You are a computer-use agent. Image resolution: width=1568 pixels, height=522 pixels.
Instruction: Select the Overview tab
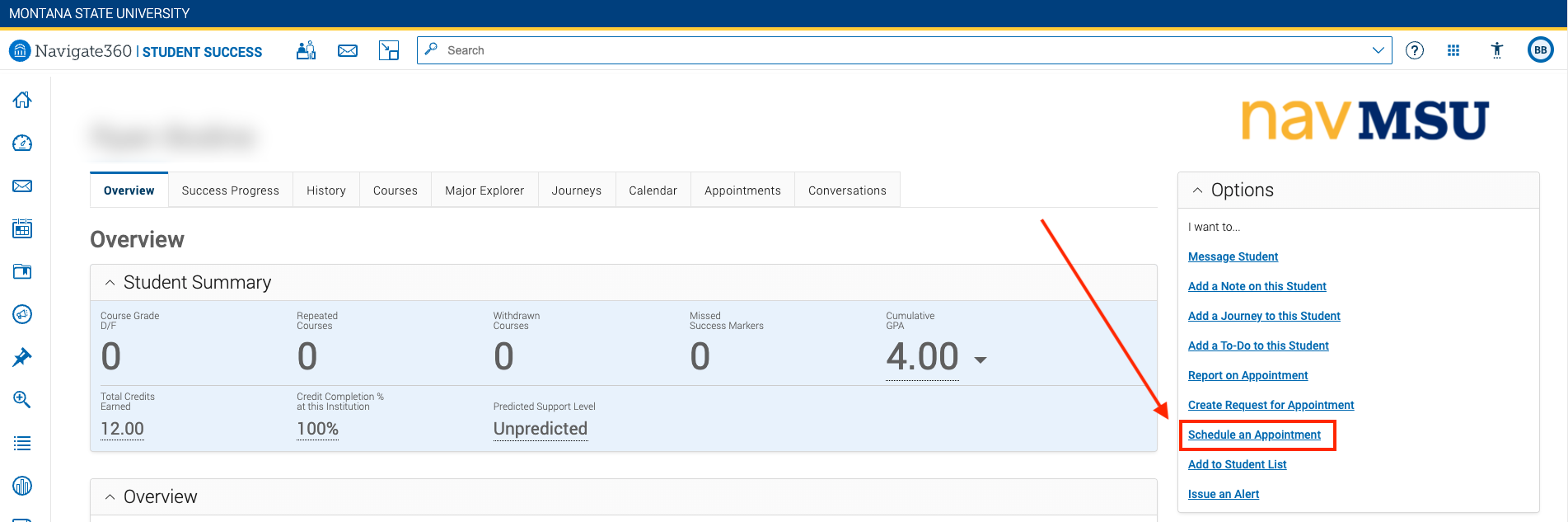coord(129,190)
